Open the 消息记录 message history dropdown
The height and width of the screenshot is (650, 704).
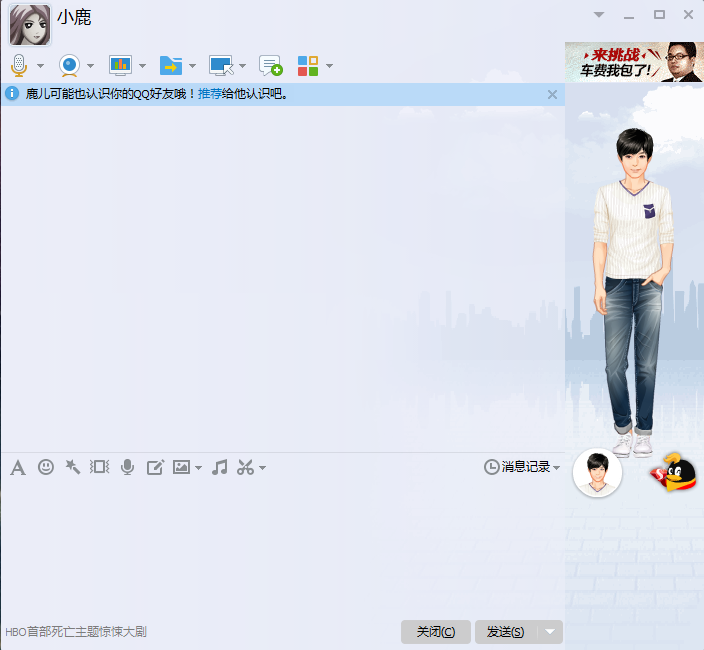tap(522, 467)
